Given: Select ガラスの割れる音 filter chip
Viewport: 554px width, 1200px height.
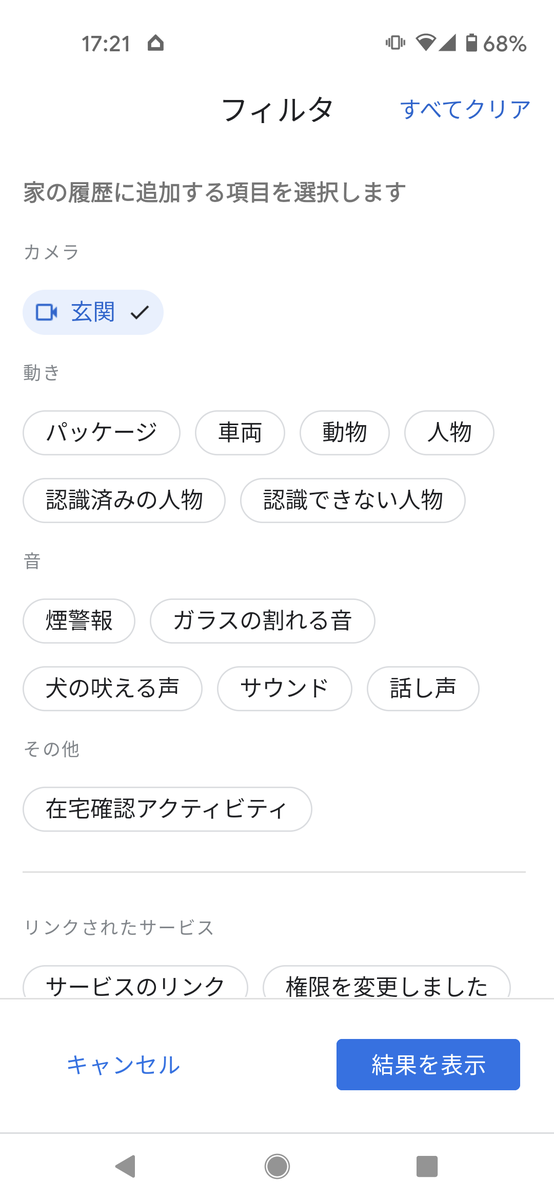Looking at the screenshot, I should [263, 620].
